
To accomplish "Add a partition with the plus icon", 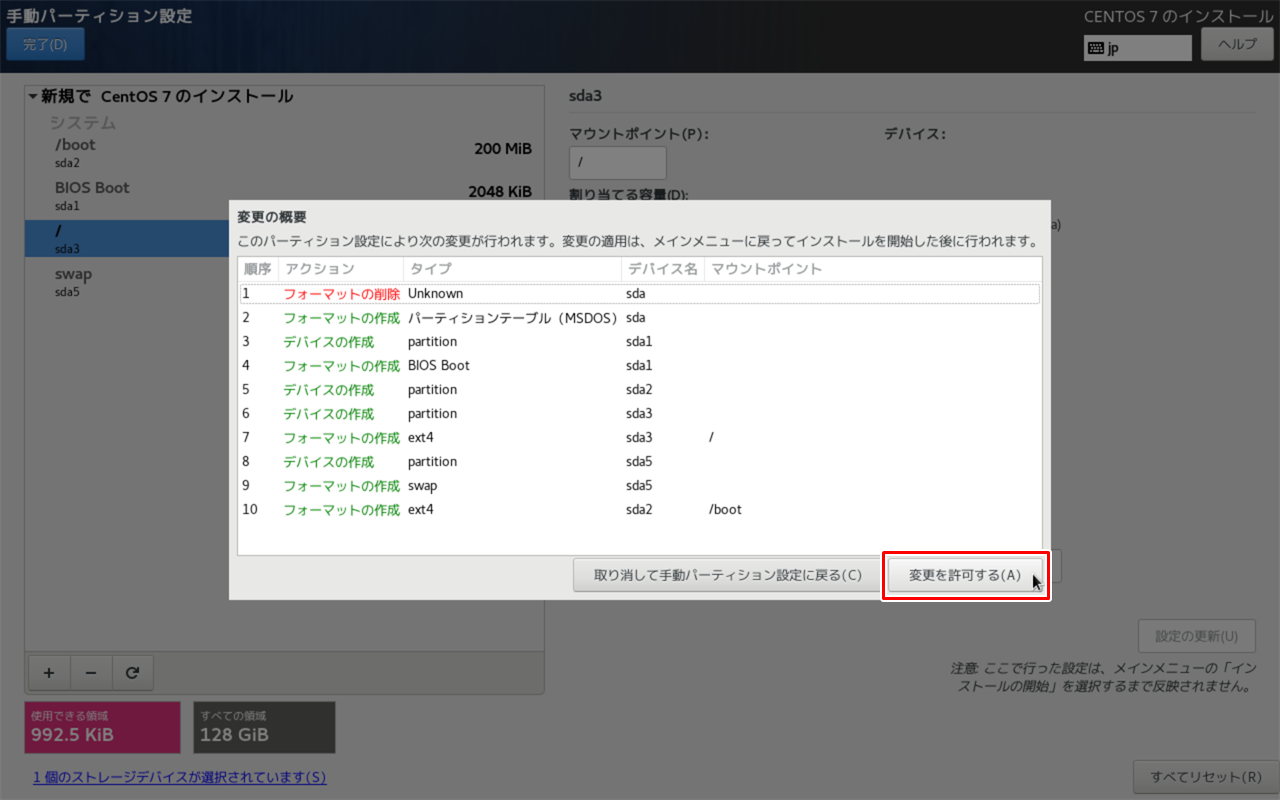I will pos(49,672).
